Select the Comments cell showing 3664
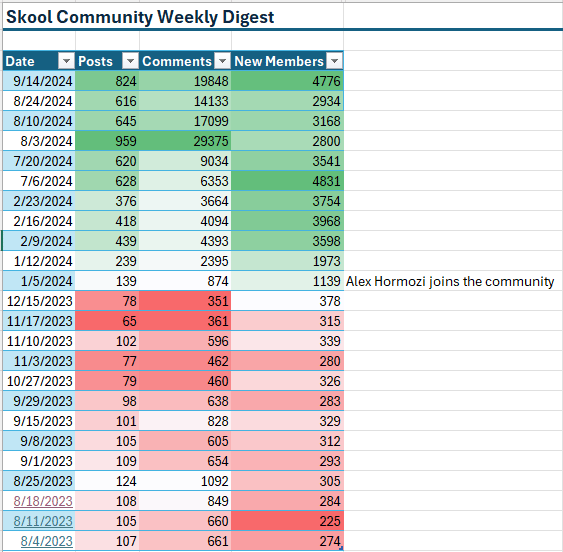Screen dimensions: 563x552 pos(185,201)
